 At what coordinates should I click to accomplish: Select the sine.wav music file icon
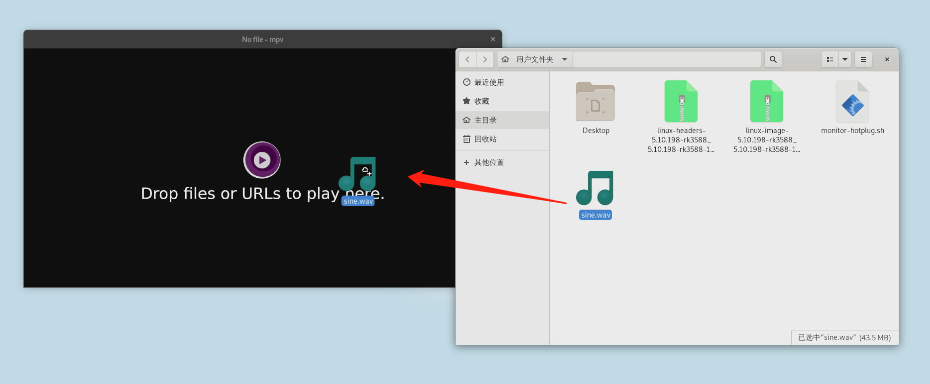(595, 188)
